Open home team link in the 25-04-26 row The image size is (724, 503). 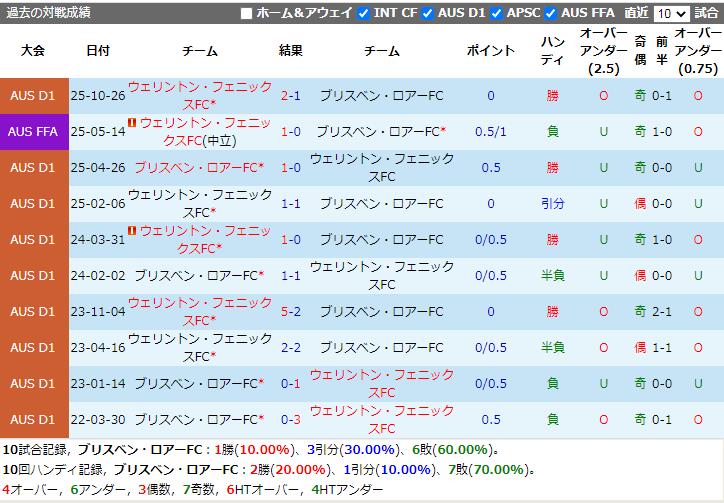point(198,168)
